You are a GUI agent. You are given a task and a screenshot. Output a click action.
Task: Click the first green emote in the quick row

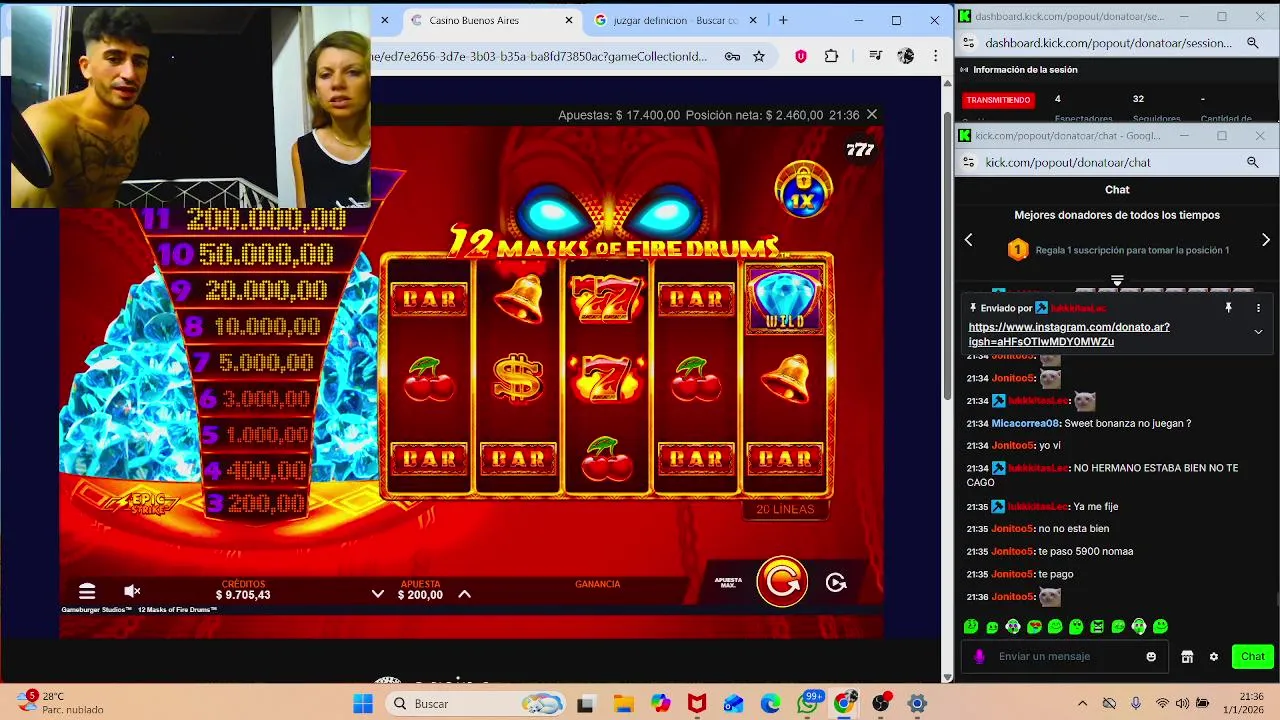pyautogui.click(x=970, y=627)
